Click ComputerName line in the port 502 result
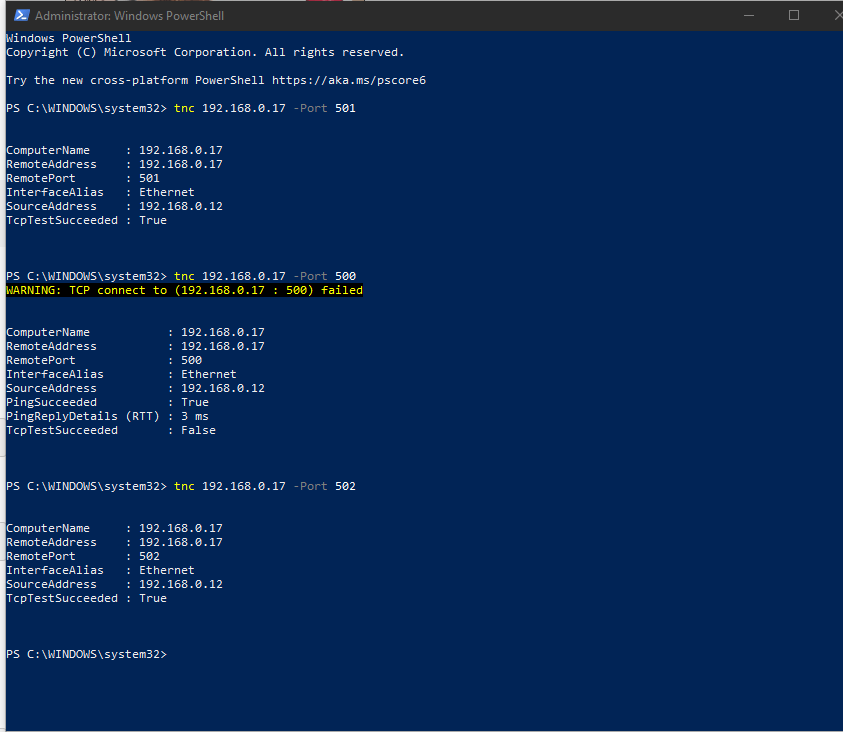The image size is (843, 732). click(x=114, y=528)
